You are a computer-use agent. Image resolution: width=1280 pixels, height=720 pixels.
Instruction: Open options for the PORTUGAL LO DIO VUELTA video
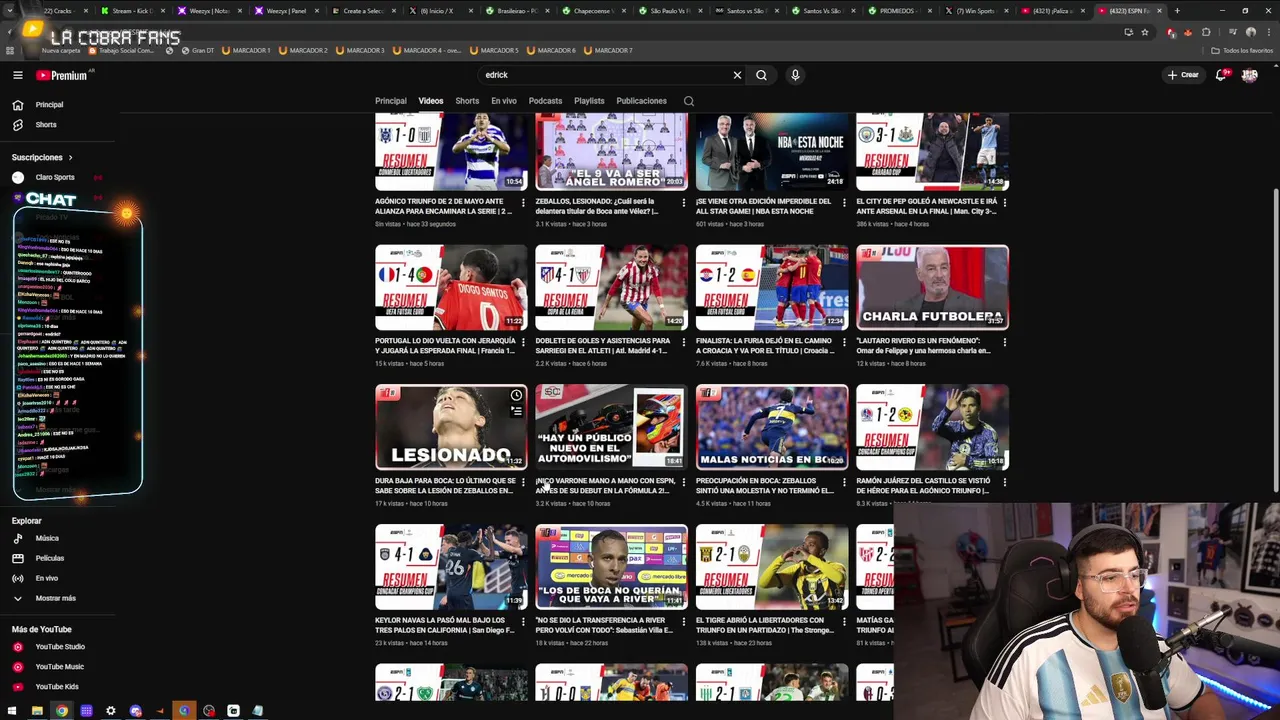pyautogui.click(x=523, y=342)
